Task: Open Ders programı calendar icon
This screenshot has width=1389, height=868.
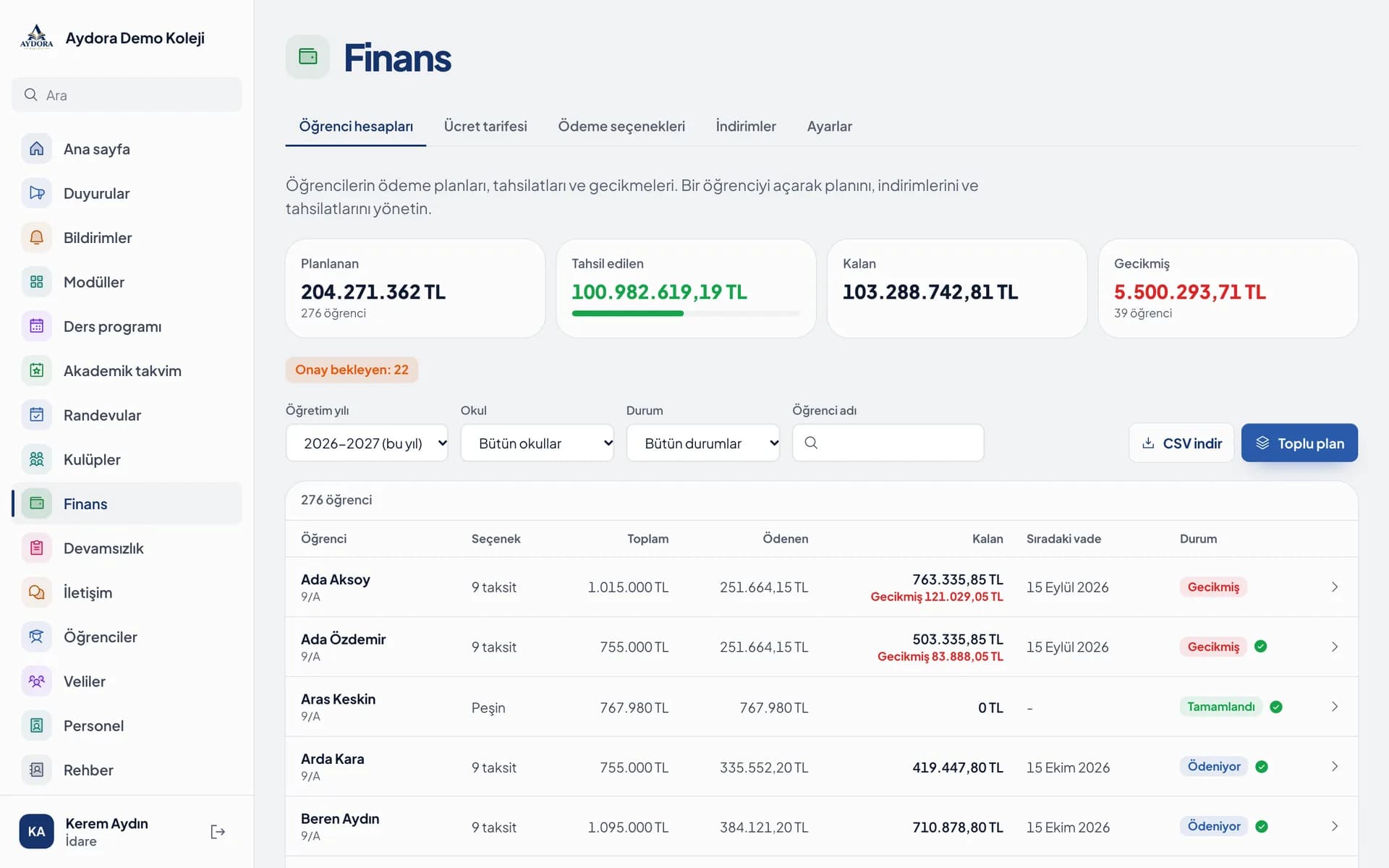Action: tap(36, 326)
